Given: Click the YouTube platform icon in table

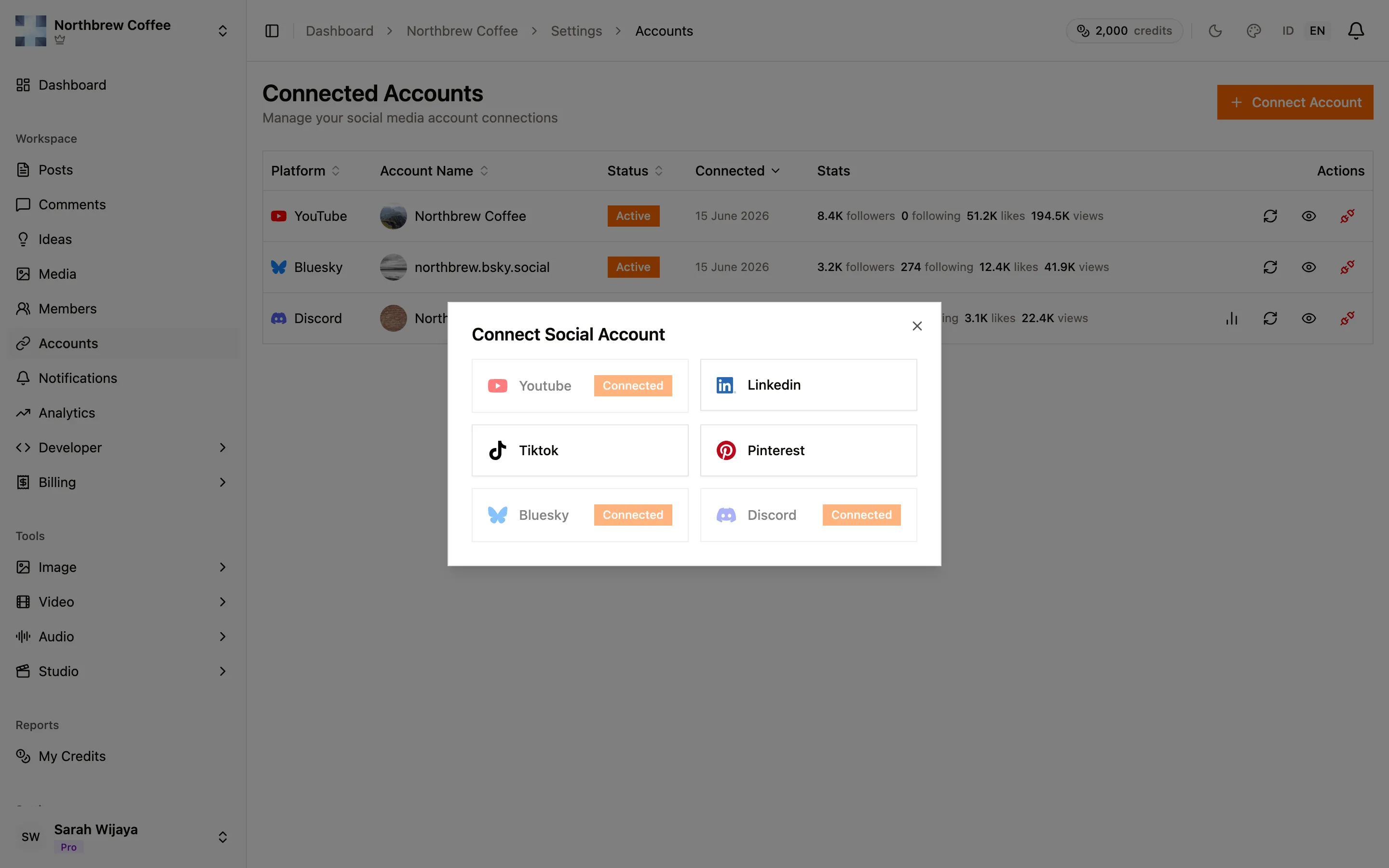Looking at the screenshot, I should tap(278, 216).
